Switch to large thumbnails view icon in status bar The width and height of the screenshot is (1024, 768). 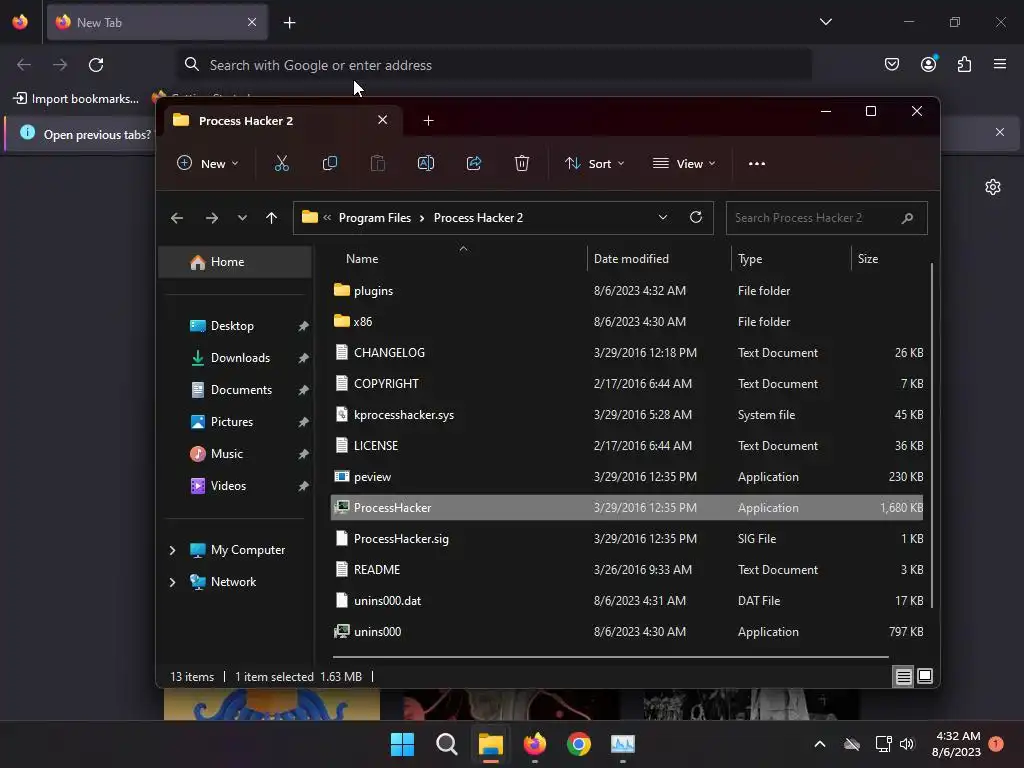pos(925,677)
